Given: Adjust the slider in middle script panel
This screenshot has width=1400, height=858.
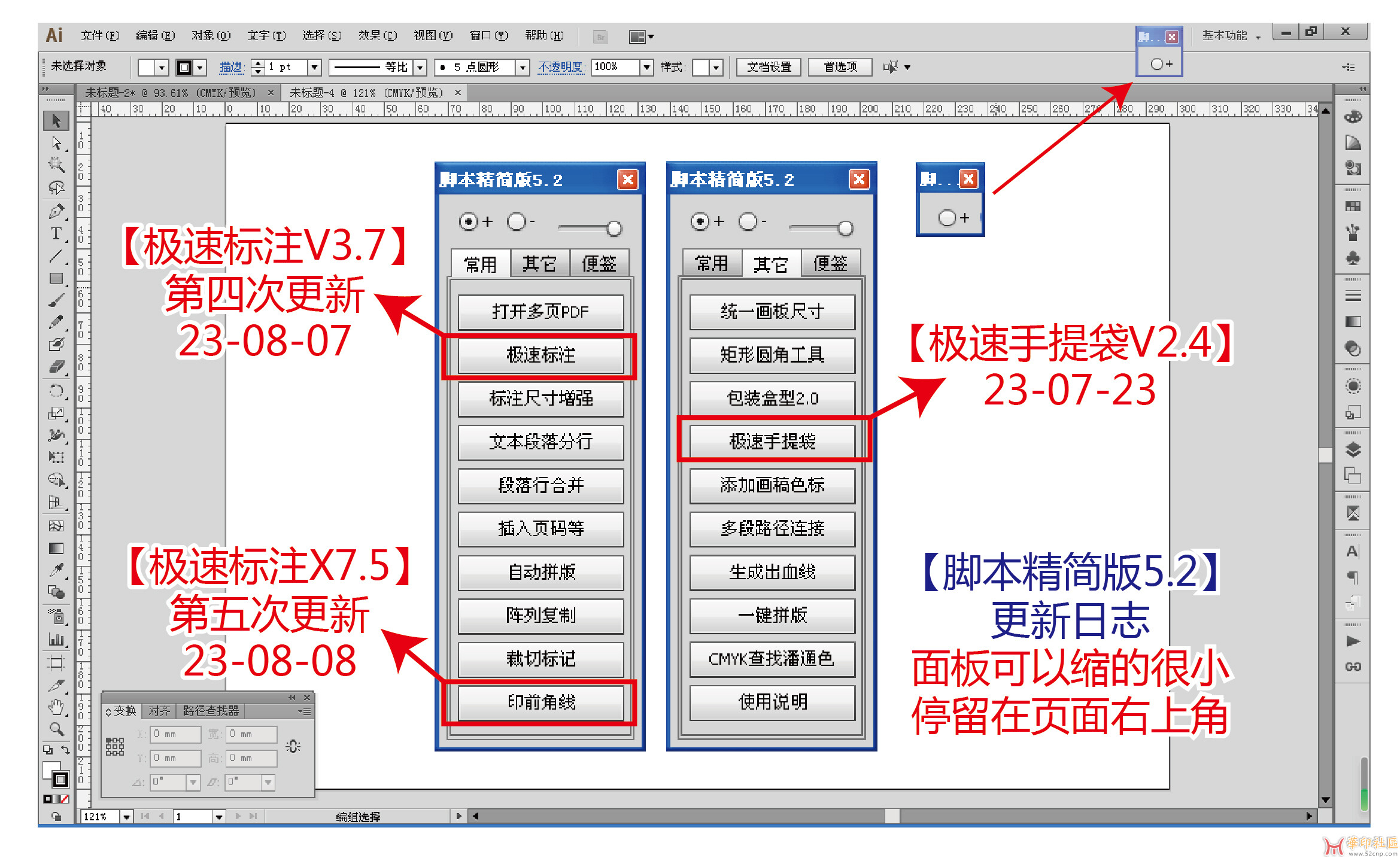Looking at the screenshot, I should [845, 228].
